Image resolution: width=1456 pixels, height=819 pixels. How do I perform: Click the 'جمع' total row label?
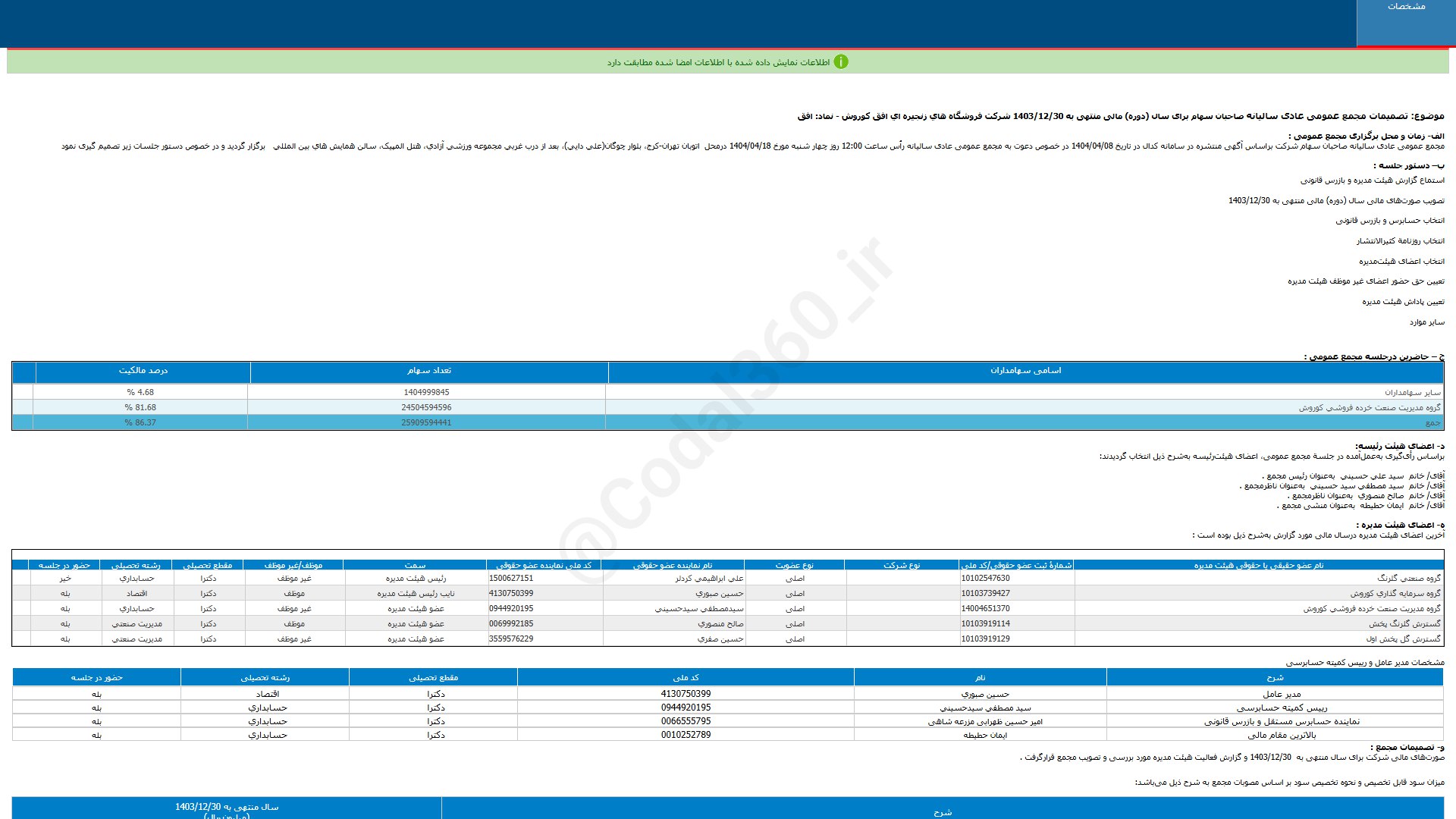tap(1432, 423)
